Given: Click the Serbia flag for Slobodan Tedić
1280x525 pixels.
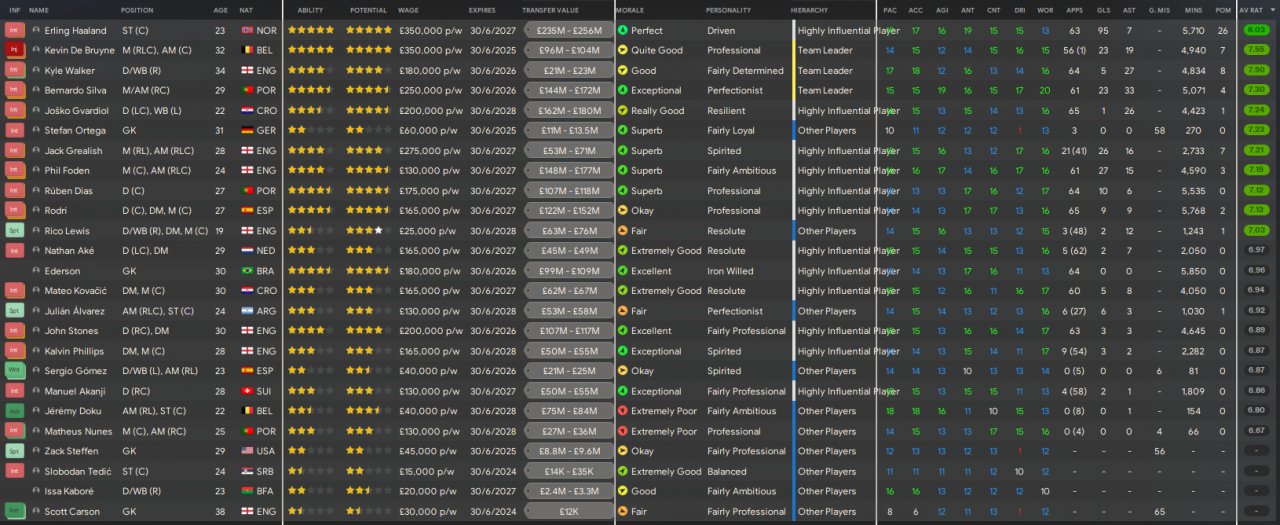Looking at the screenshot, I should [x=247, y=471].
